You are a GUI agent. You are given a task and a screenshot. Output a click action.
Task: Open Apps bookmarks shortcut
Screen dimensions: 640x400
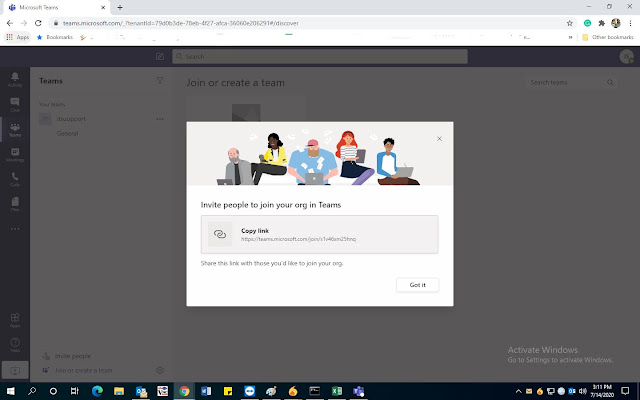(x=18, y=37)
